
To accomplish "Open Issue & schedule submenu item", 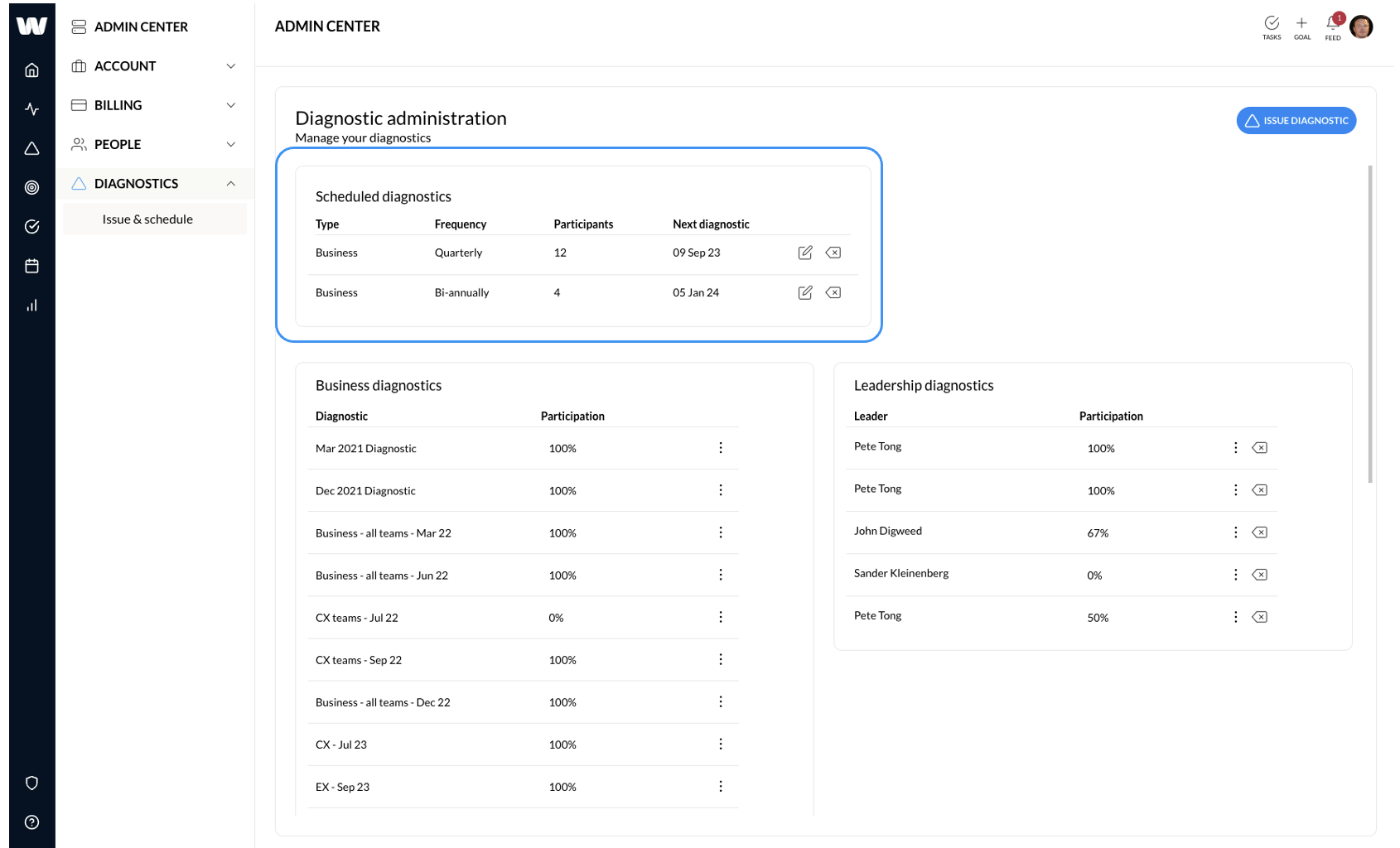I will point(155,219).
